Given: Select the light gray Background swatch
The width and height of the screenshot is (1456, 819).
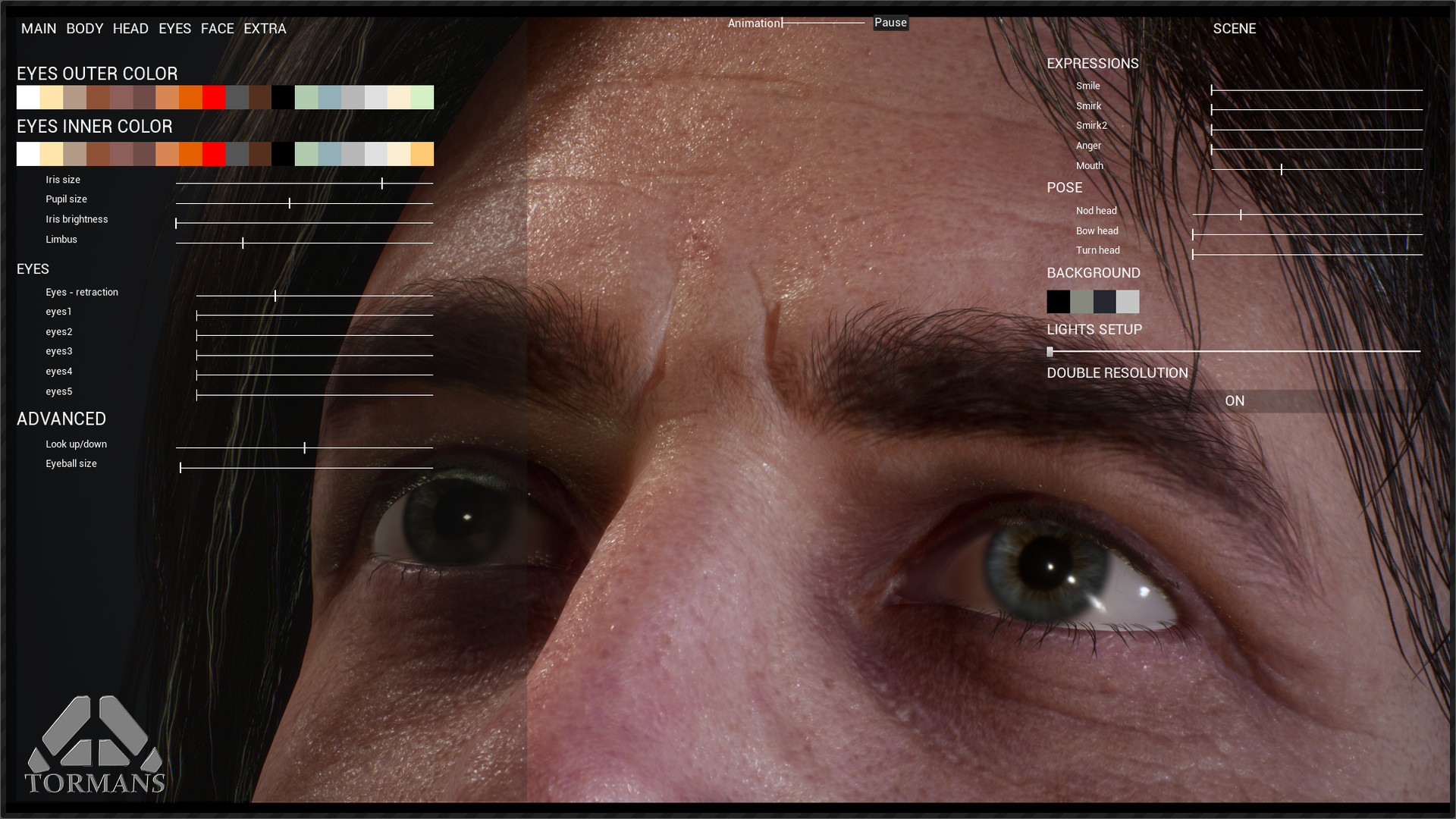Looking at the screenshot, I should (x=1129, y=302).
